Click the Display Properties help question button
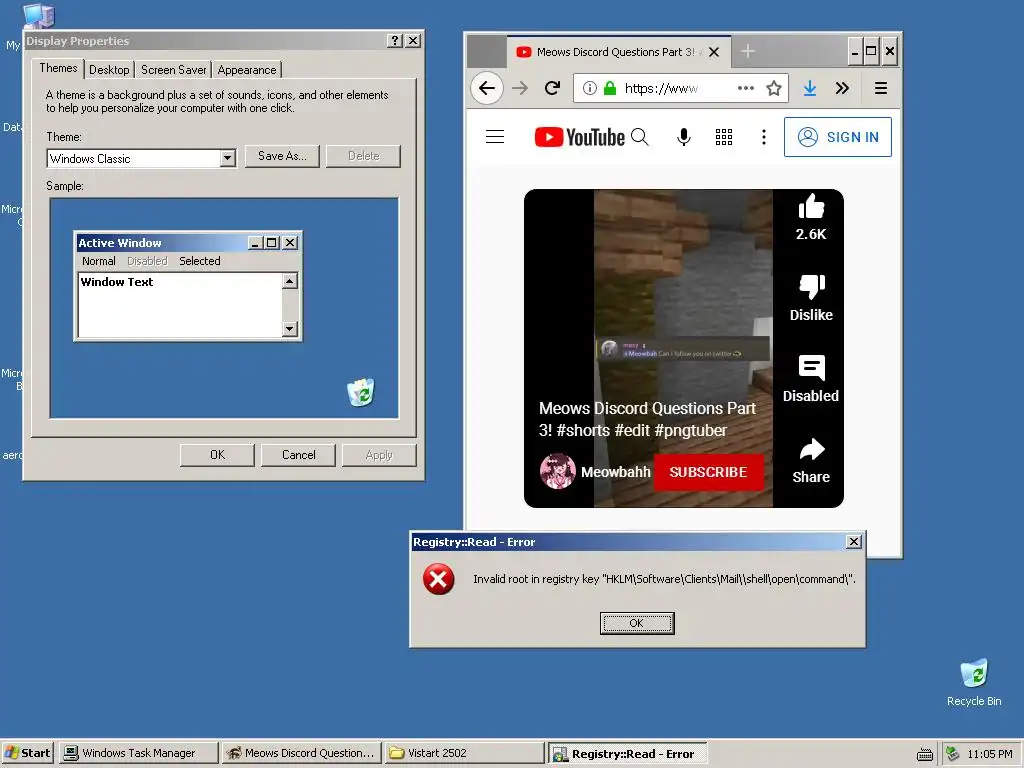The width and height of the screenshot is (1024, 768). coord(394,40)
